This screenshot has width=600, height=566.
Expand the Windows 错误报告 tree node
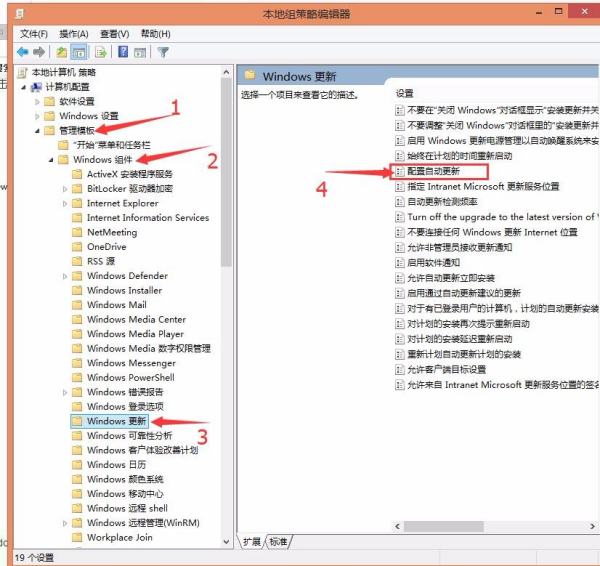[65, 393]
